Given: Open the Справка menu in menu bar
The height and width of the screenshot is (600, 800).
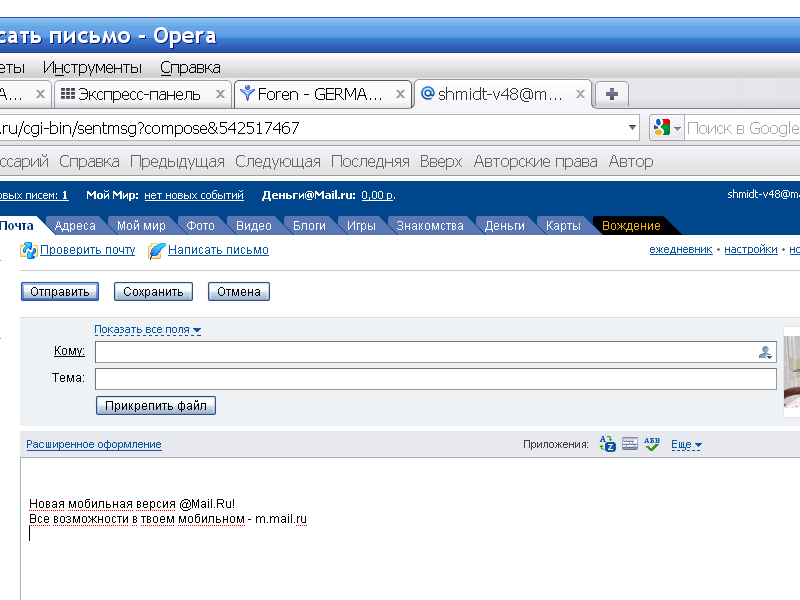Looking at the screenshot, I should (190, 67).
